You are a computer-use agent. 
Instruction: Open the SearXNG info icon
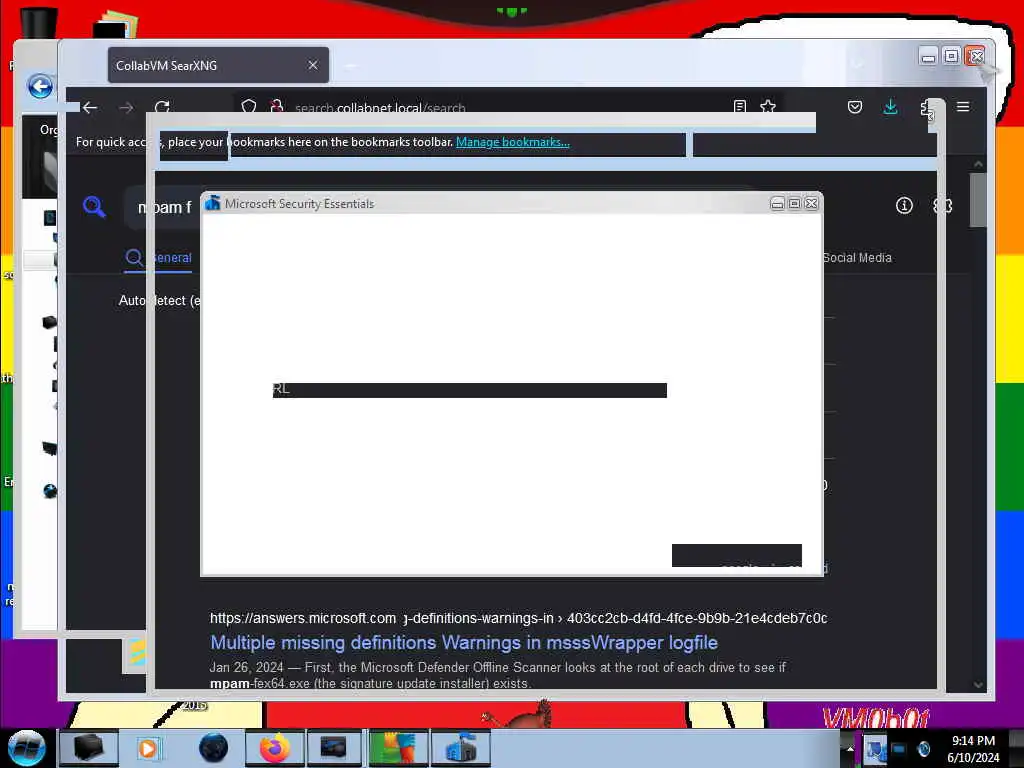(x=904, y=206)
